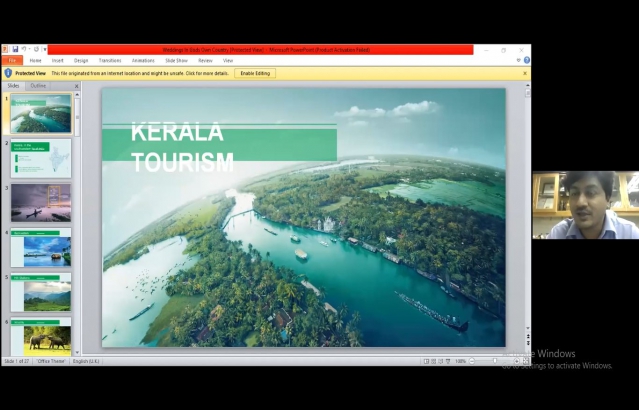Click the thumbnail pane scroll down arrow
Viewport: 639px width, 410px height.
click(x=77, y=353)
